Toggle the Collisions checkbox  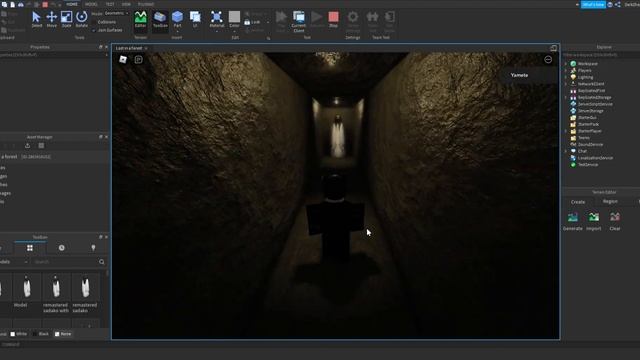(x=93, y=22)
